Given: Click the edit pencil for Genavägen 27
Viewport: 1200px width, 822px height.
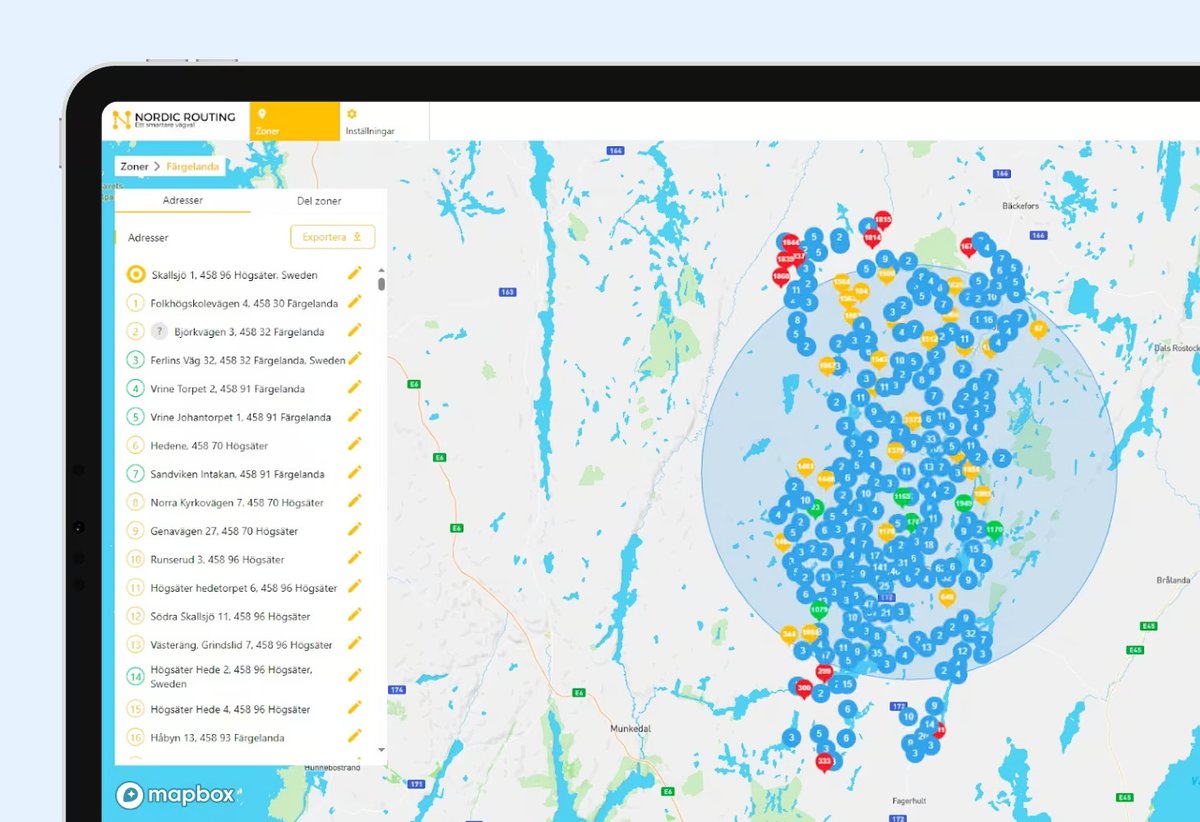Looking at the screenshot, I should coord(354,530).
